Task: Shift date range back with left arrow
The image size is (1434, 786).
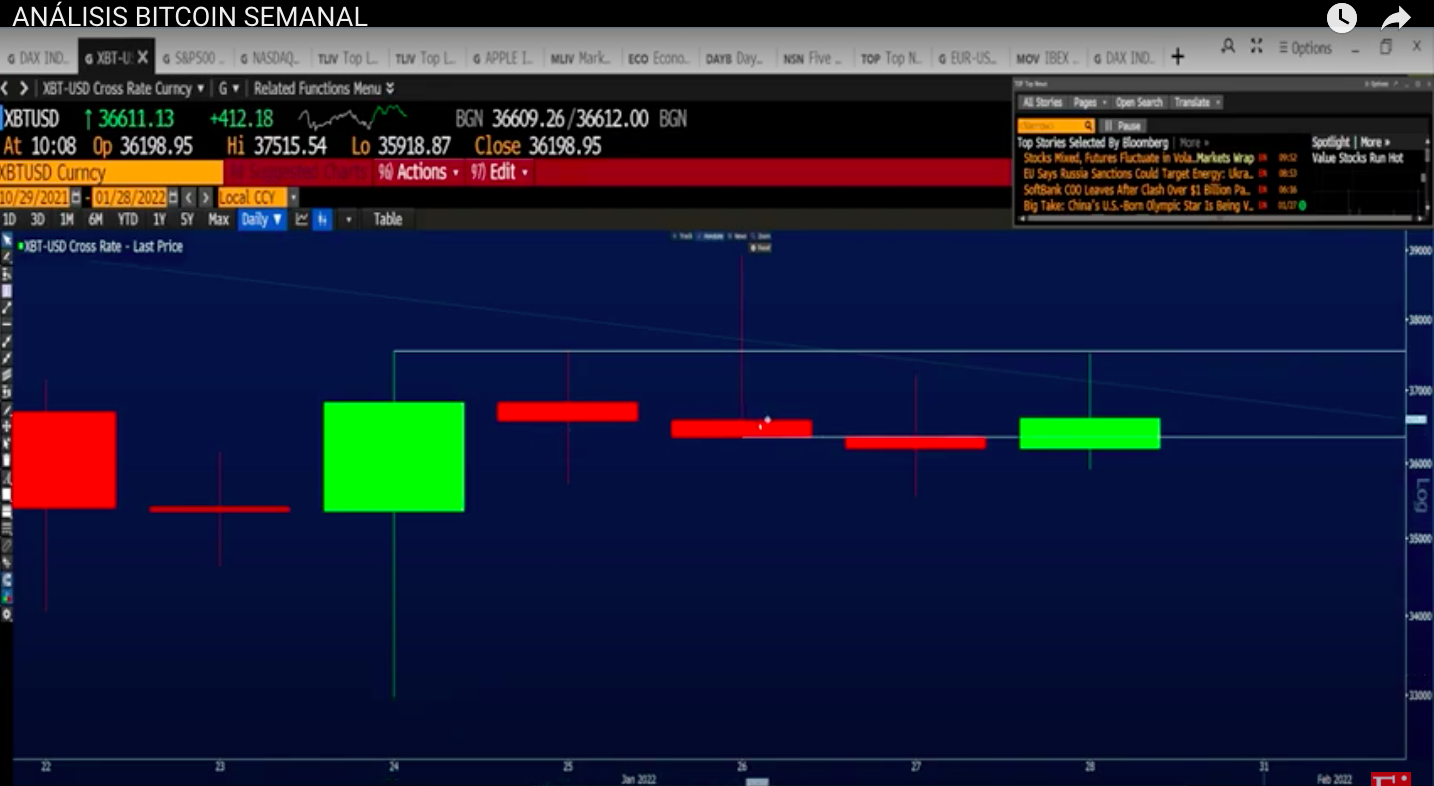Action: pos(188,197)
